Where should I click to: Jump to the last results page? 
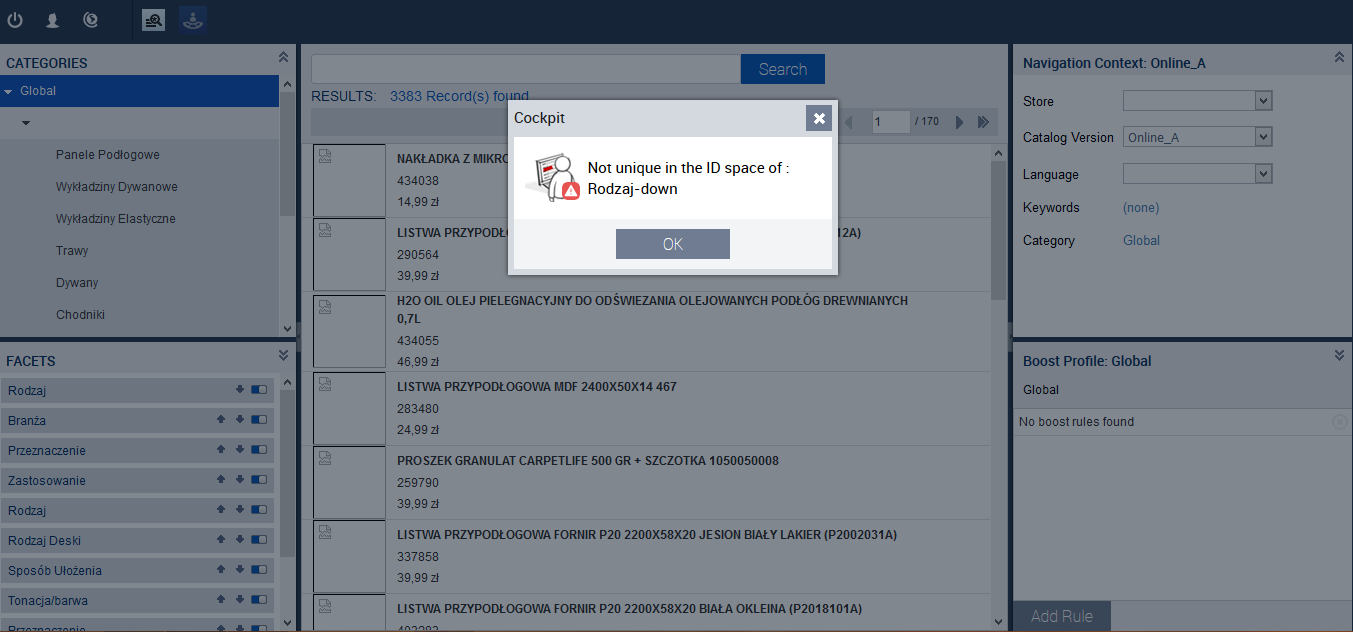[983, 122]
